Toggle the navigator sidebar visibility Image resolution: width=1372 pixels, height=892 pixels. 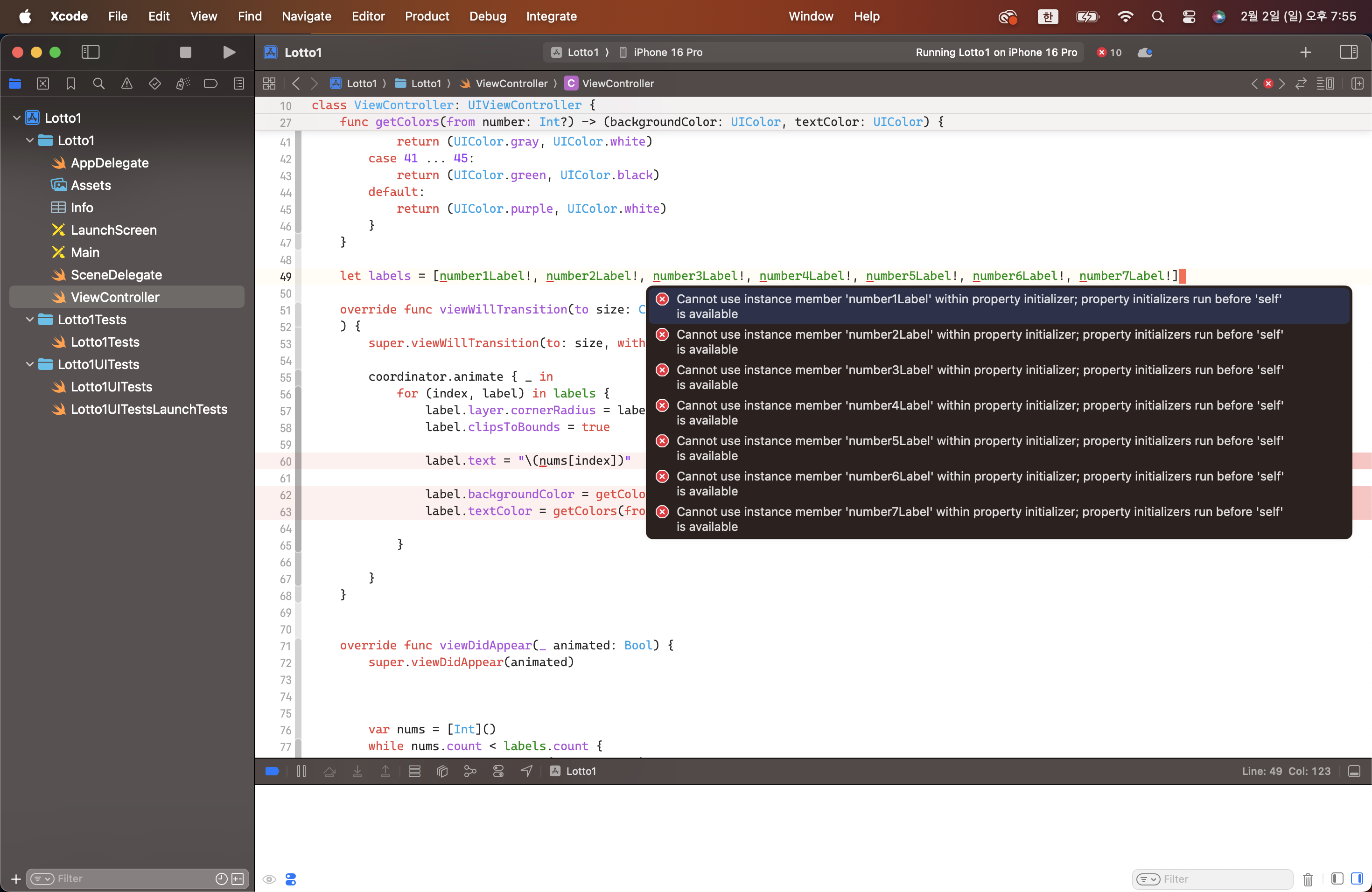coord(91,52)
